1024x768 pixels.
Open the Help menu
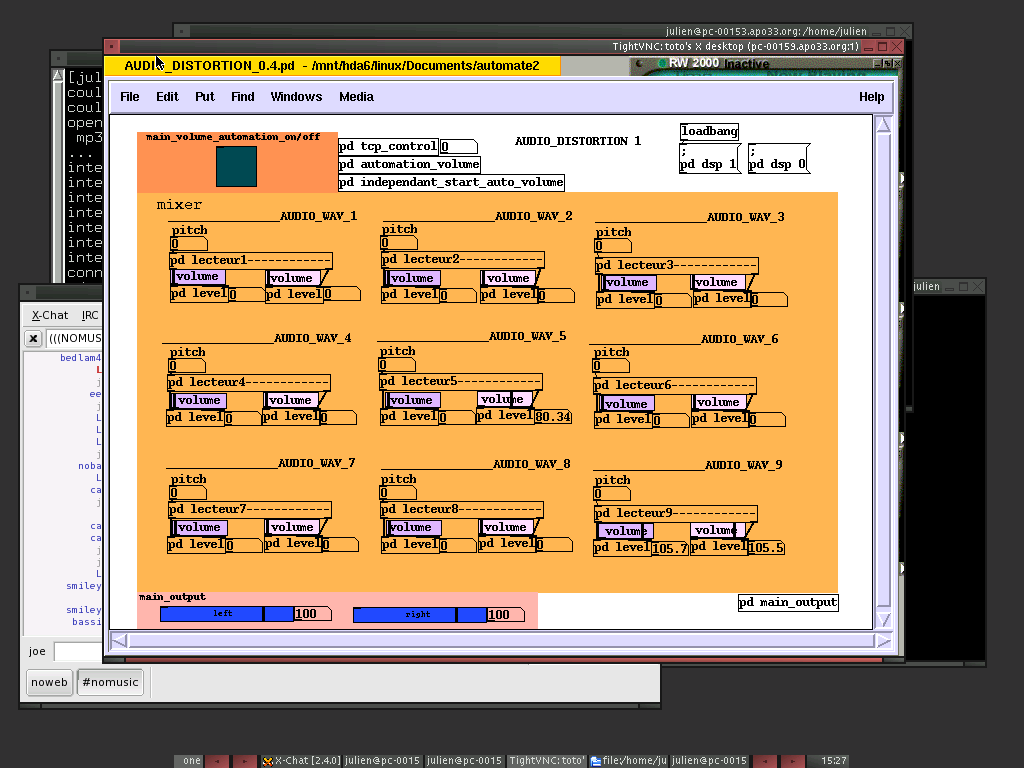pos(871,97)
